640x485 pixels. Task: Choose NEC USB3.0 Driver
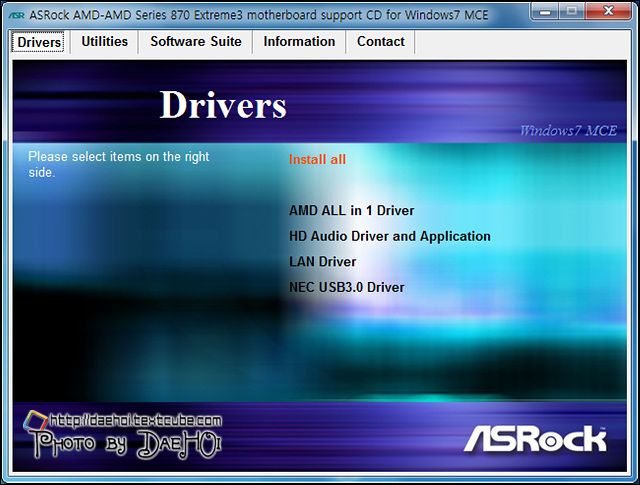pos(347,287)
